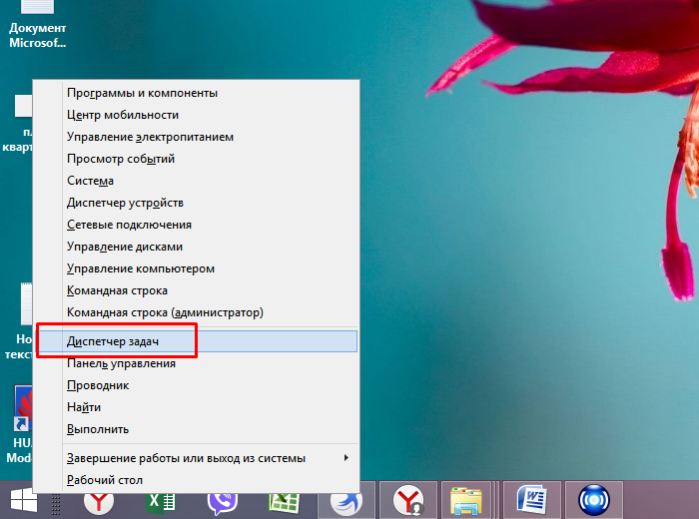The image size is (699, 519).
Task: Switch to Microsoft Word on the taskbar
Action: [x=531, y=500]
